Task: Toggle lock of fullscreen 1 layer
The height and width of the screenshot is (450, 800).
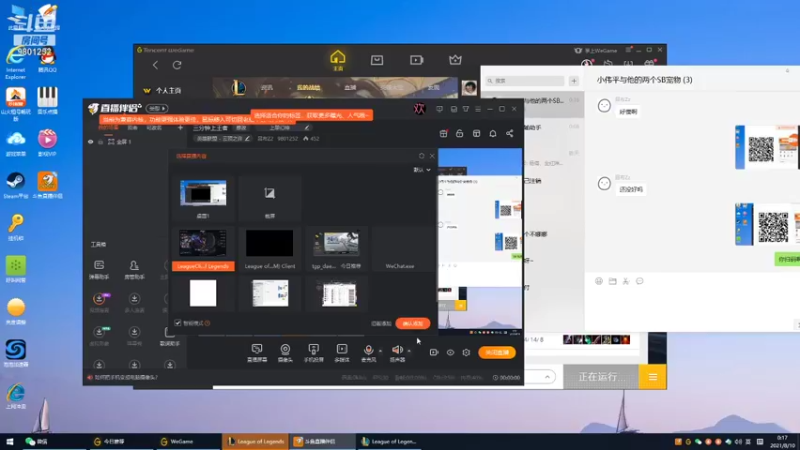Action: click(x=101, y=142)
